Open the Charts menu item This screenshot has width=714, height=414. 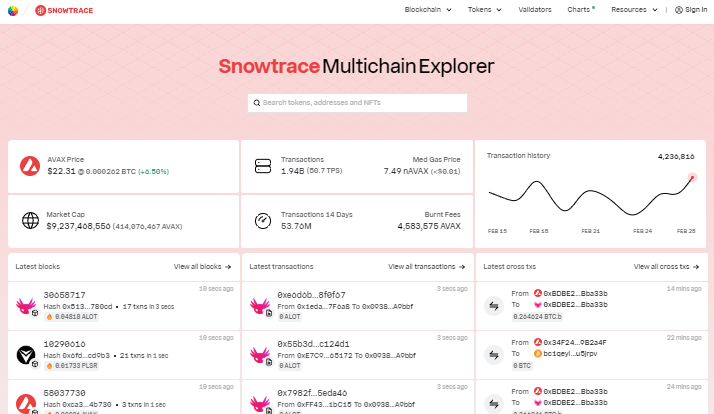click(581, 10)
